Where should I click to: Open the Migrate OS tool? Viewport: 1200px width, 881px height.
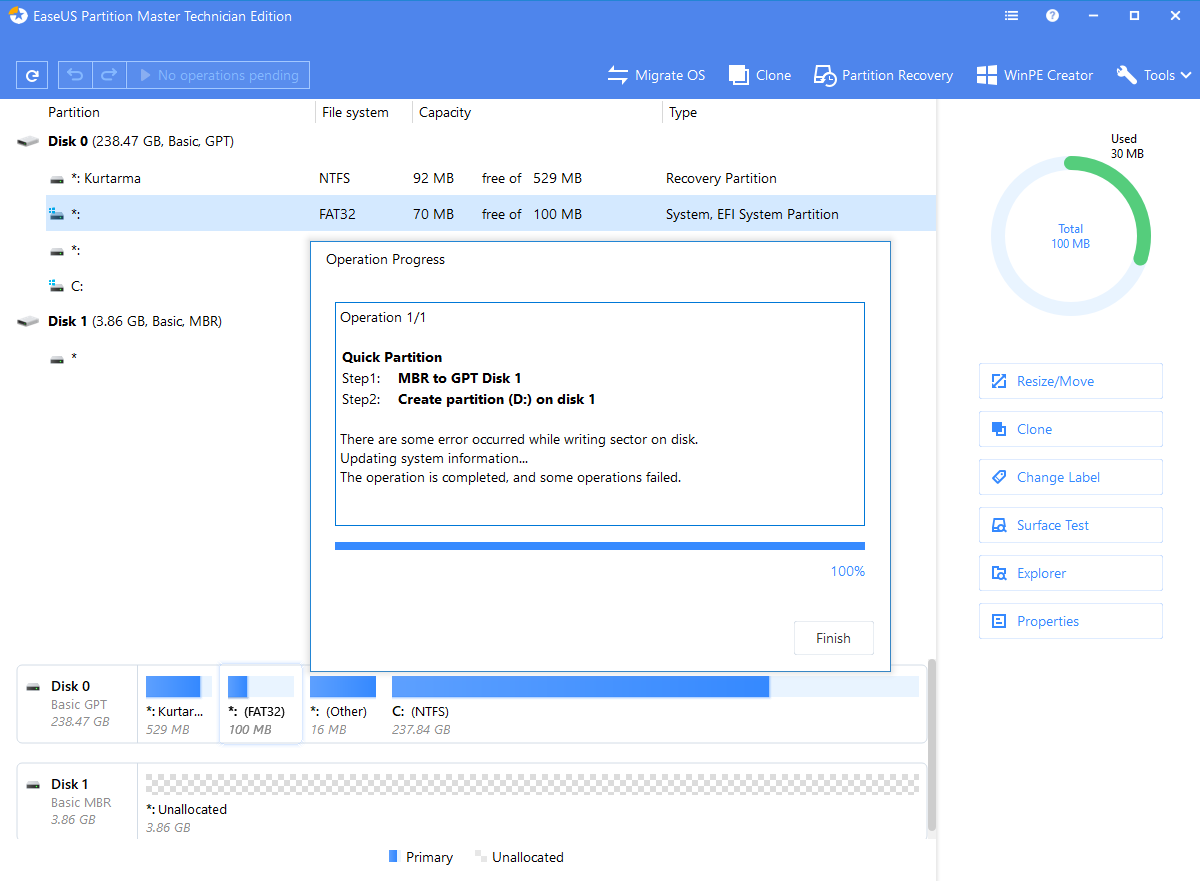point(657,75)
